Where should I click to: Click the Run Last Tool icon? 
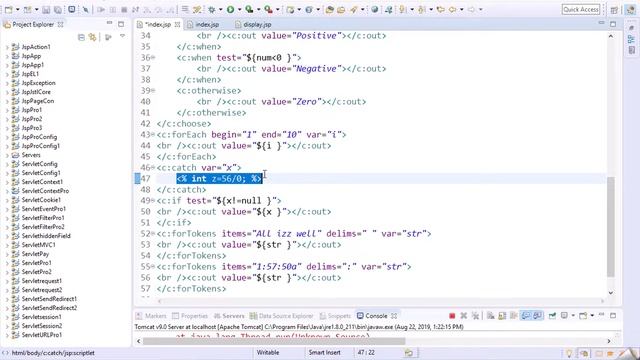pos(268,9)
